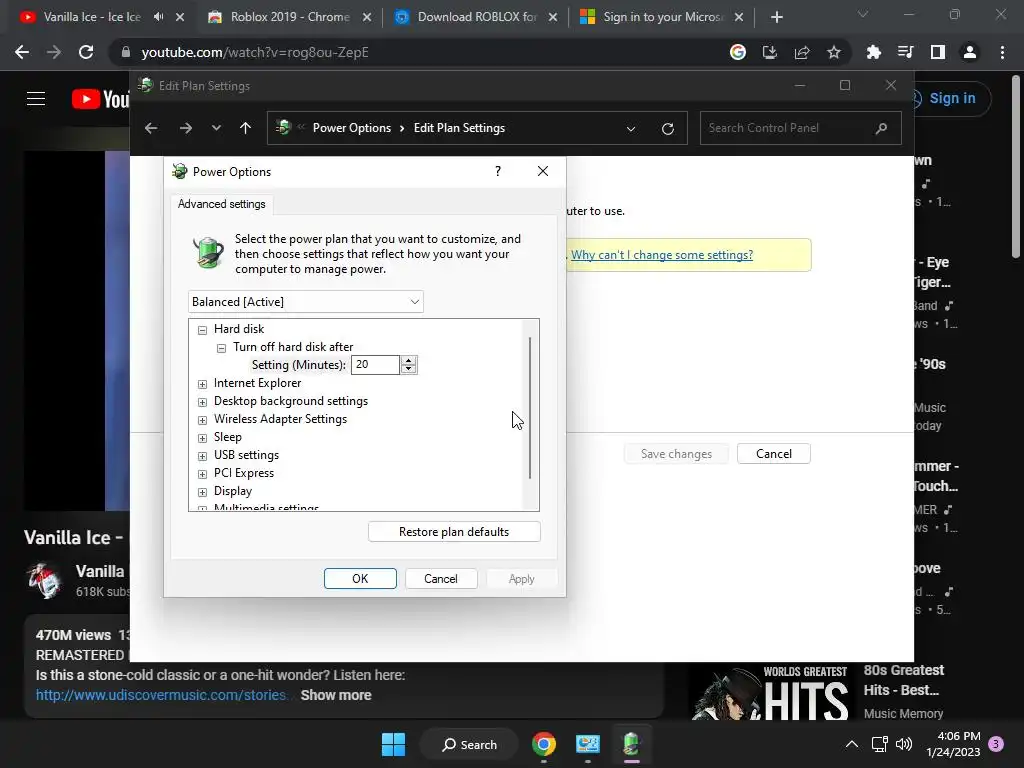
Task: Show hidden system tray icons
Action: coord(852,744)
